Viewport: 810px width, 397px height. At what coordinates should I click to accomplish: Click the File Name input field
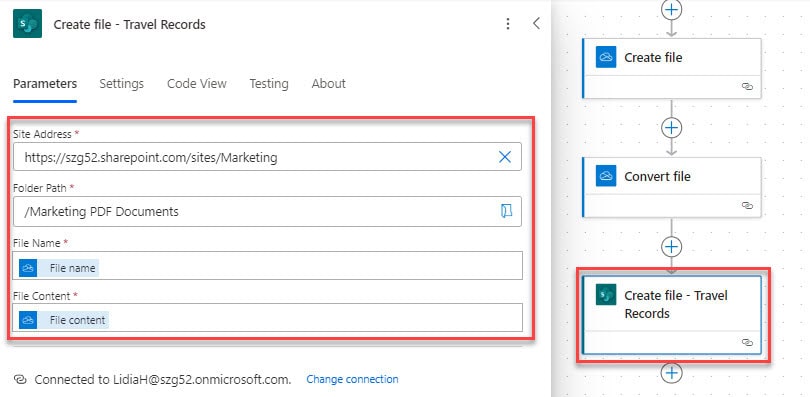(268, 265)
